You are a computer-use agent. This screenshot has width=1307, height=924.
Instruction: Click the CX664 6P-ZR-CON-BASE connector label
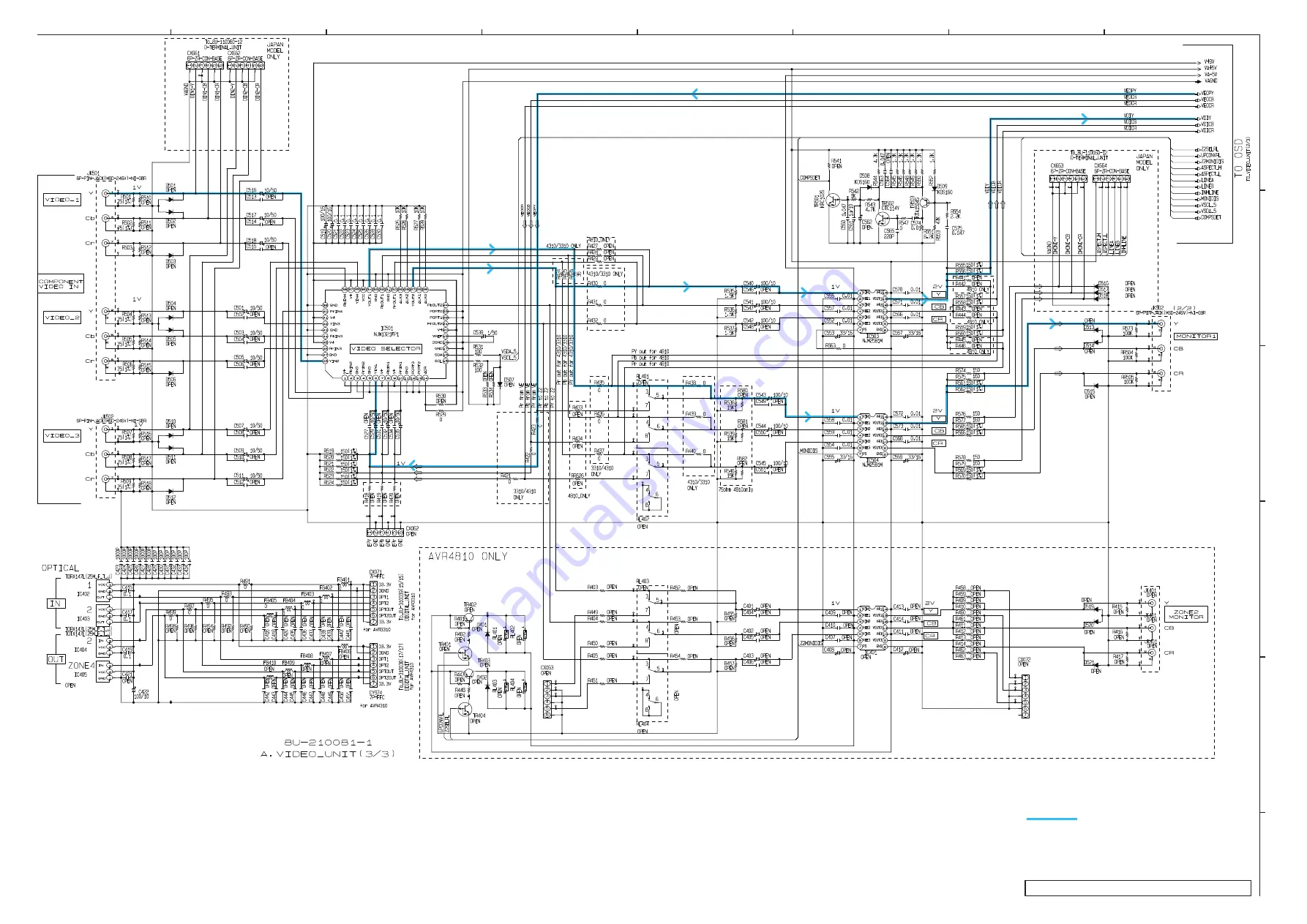tap(1112, 169)
